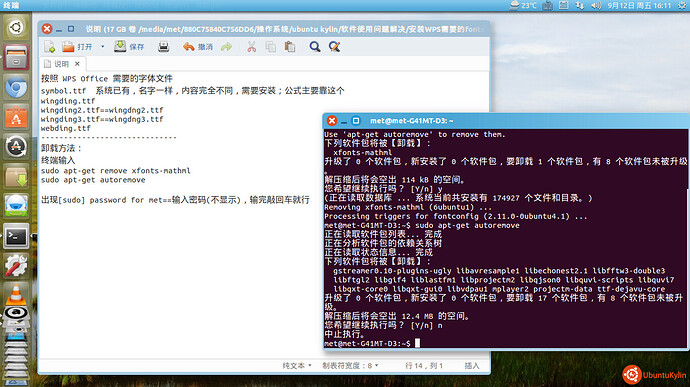Open the system settings wrench-gear icon
Image resolution: width=690 pixels, height=387 pixels.
tap(16, 266)
